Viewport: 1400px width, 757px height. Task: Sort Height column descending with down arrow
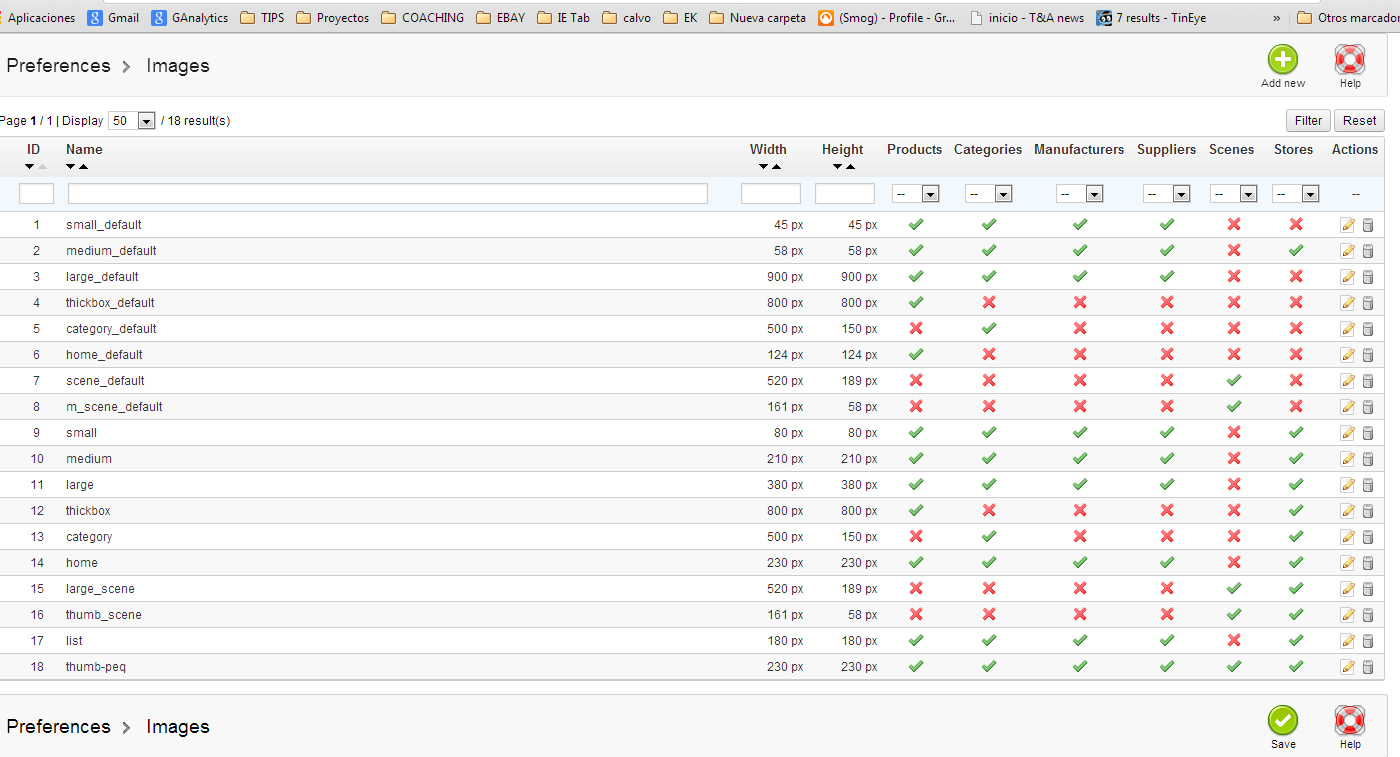click(x=837, y=167)
